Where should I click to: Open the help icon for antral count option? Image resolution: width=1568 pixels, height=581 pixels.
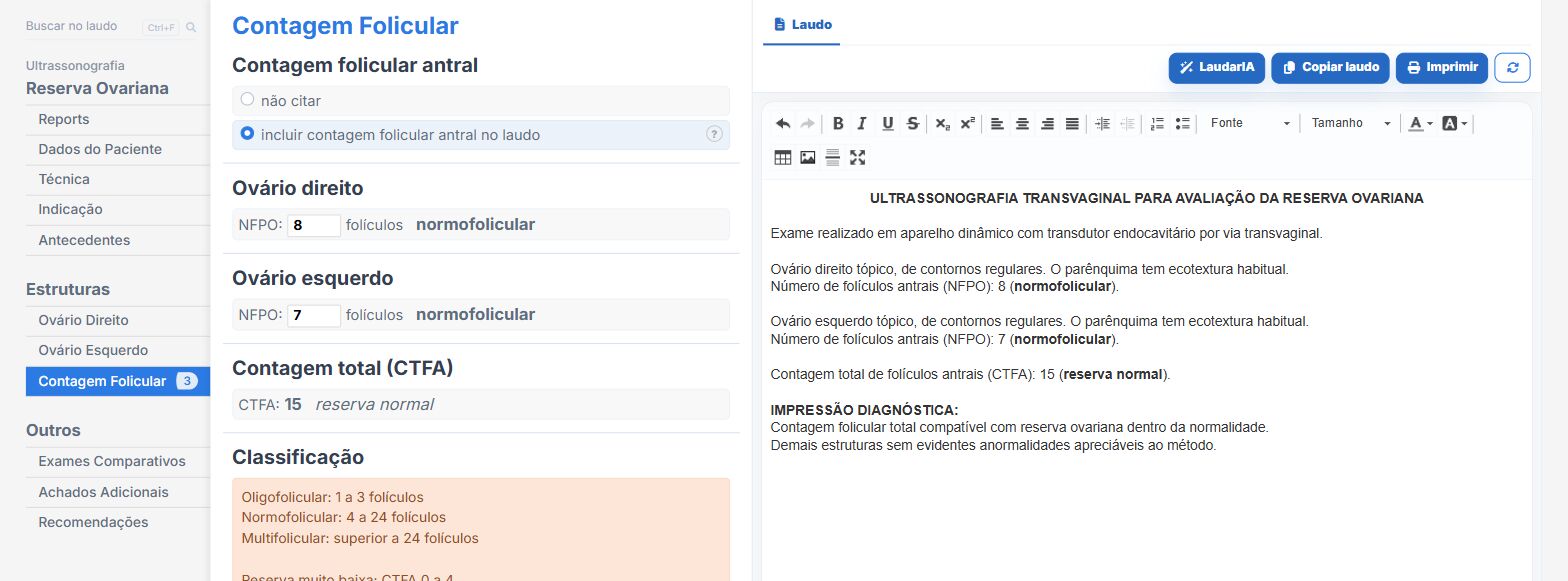714,134
